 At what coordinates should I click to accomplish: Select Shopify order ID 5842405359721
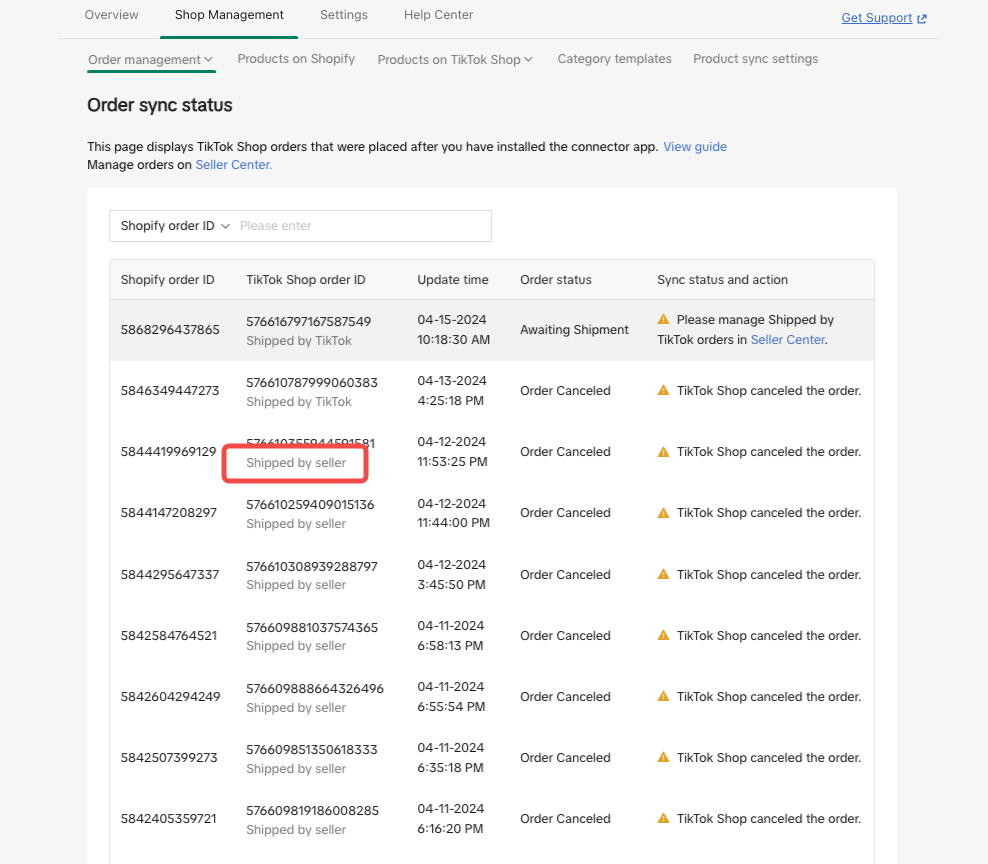168,819
